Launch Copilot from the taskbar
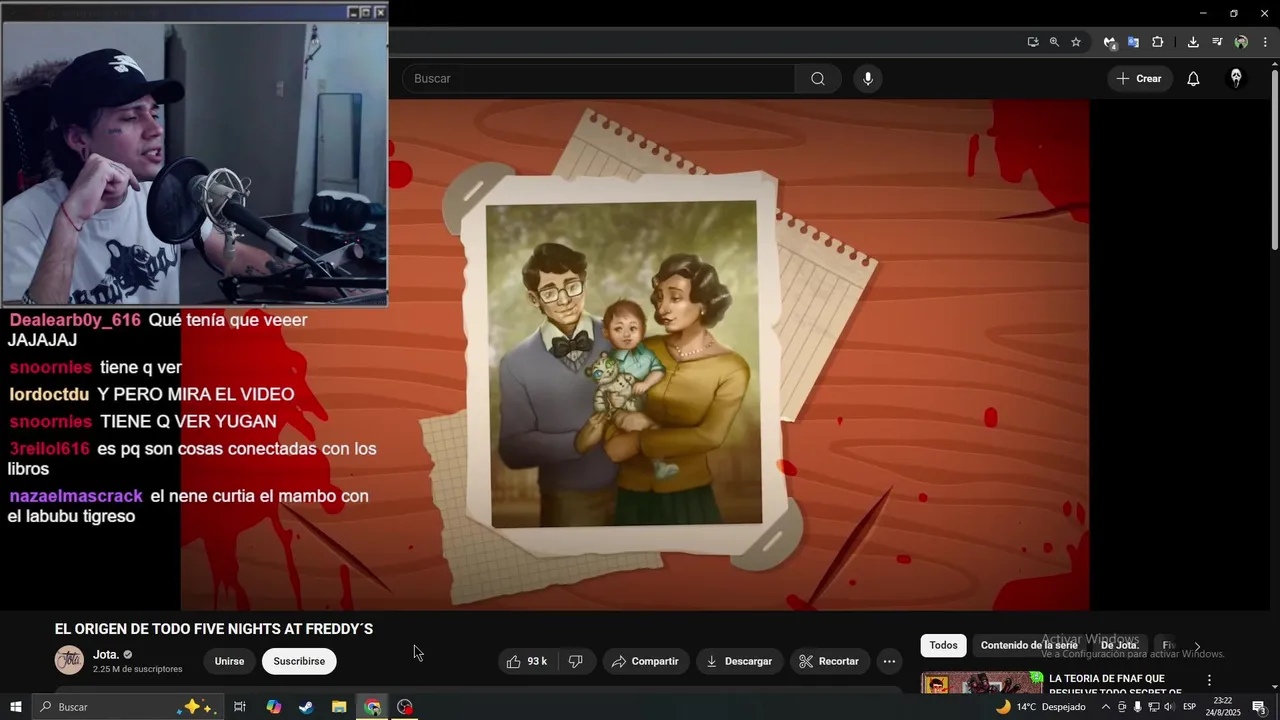The image size is (1280, 720). [273, 707]
